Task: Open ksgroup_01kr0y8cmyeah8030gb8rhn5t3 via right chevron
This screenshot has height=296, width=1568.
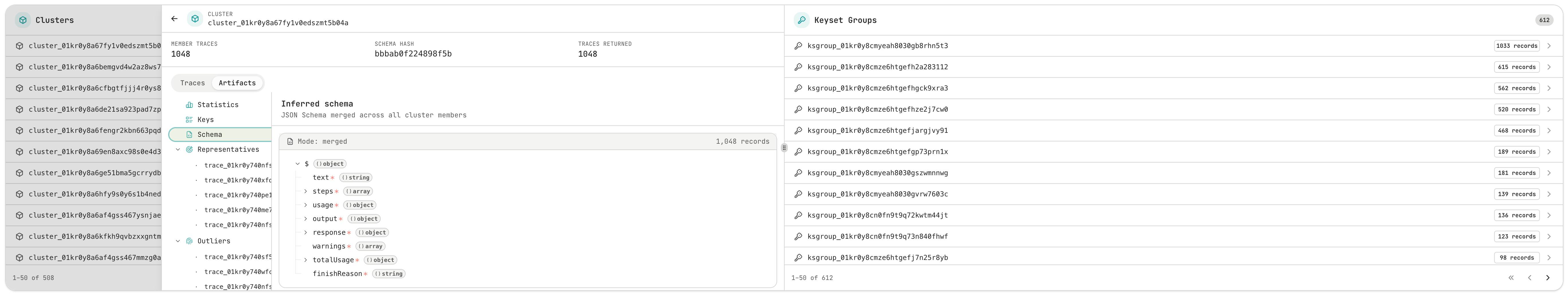Action: click(x=1549, y=46)
